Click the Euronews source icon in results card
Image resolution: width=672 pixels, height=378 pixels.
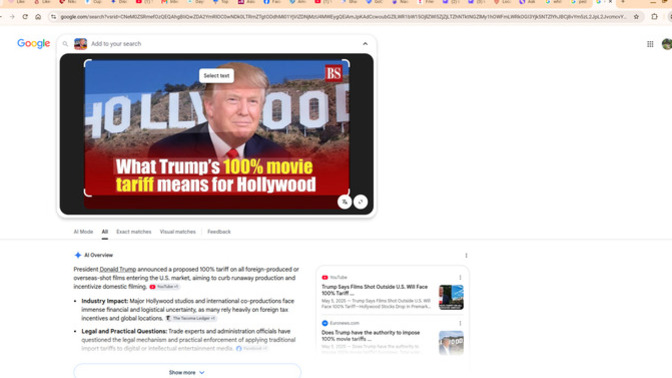click(x=325, y=323)
